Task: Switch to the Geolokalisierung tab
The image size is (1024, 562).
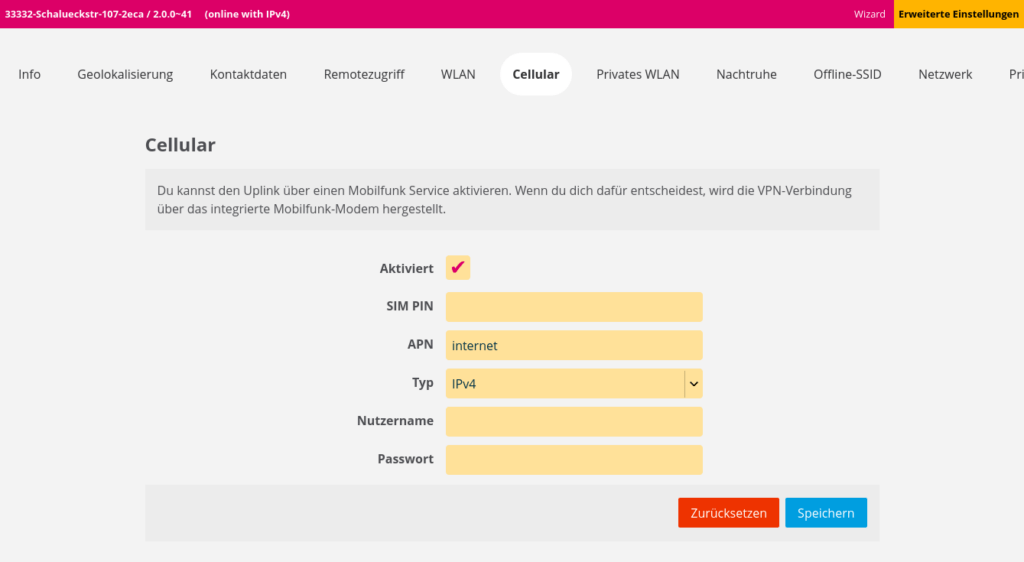Action: pos(125,74)
